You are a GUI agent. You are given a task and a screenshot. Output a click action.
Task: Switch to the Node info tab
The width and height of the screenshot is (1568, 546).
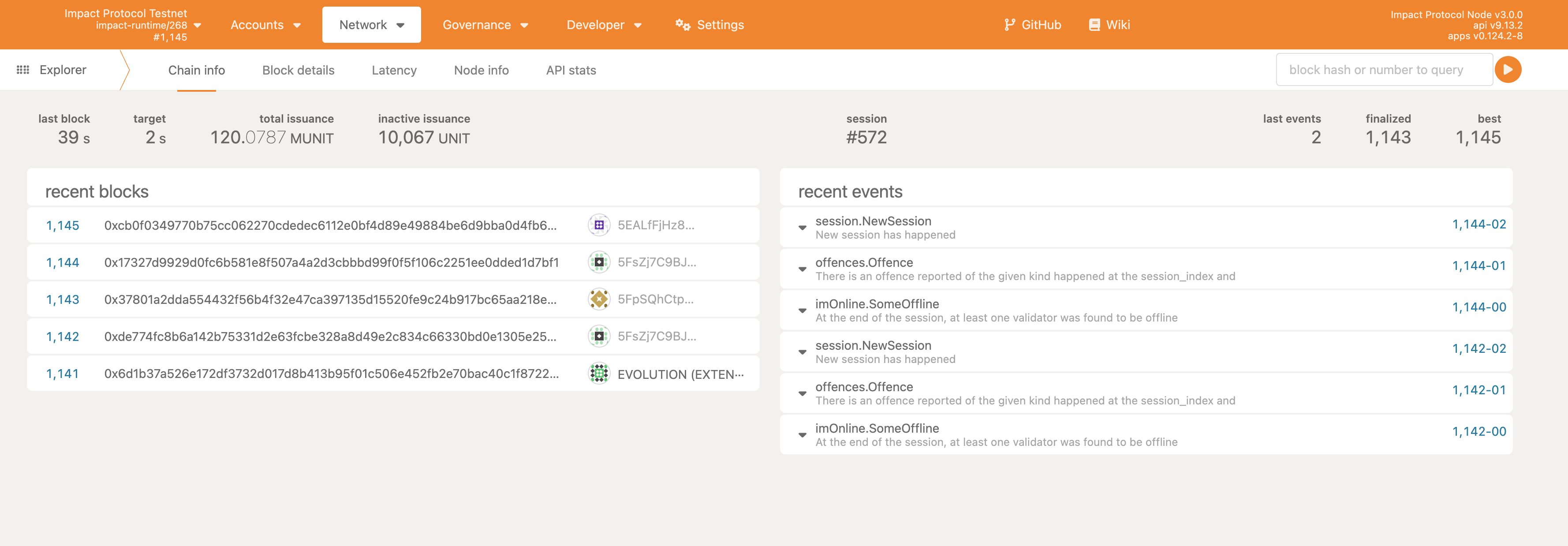pyautogui.click(x=481, y=71)
